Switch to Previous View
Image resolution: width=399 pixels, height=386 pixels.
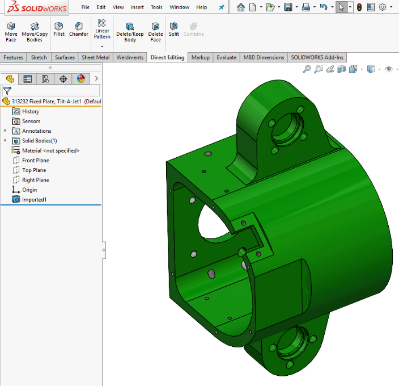(330, 69)
